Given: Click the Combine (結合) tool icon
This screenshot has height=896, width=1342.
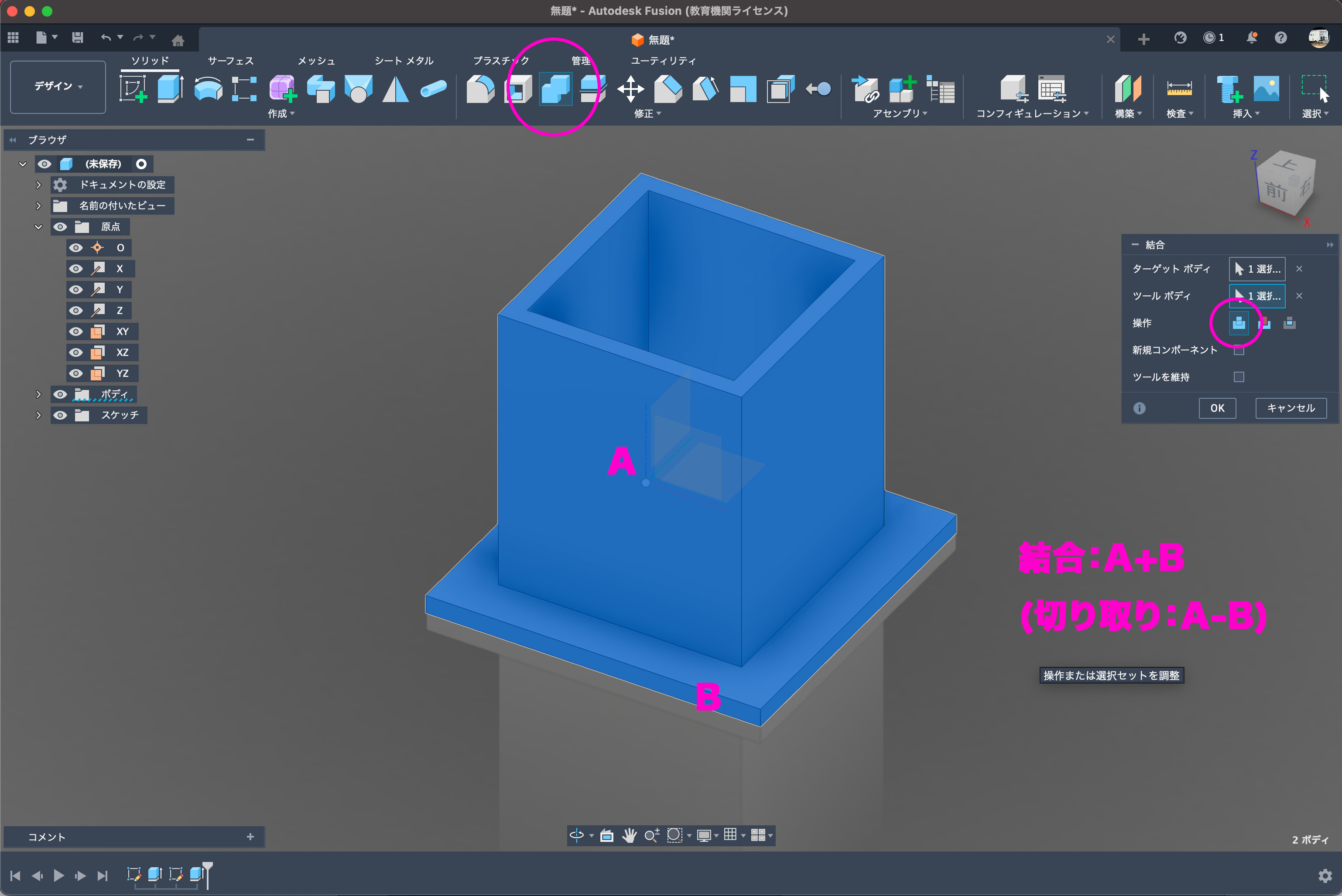Looking at the screenshot, I should 555,90.
